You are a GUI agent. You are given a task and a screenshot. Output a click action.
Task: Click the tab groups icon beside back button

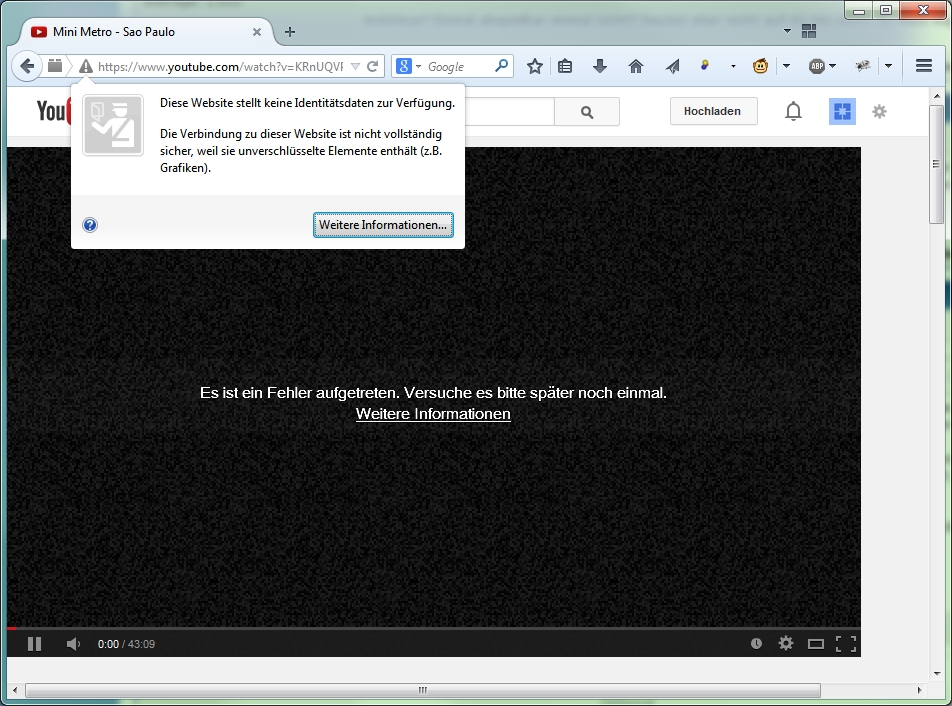[55, 66]
